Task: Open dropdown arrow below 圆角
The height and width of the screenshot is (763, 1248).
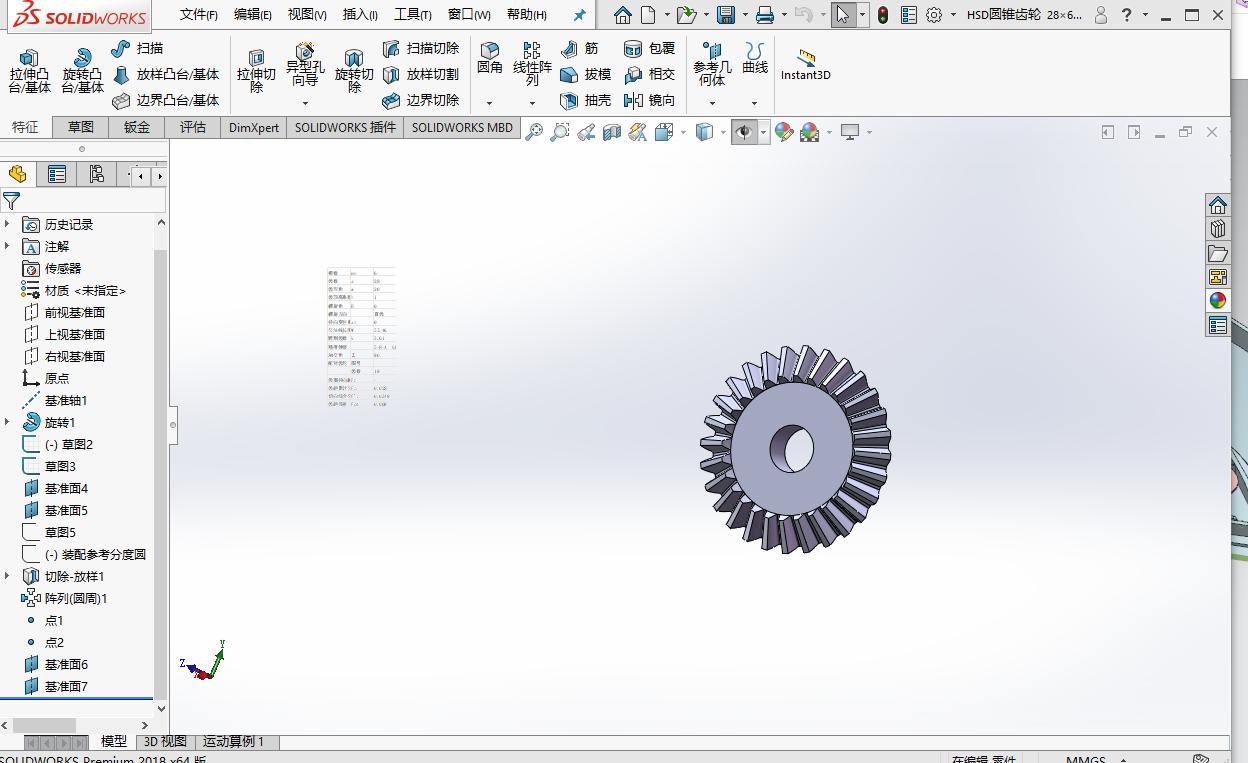Action: coord(490,103)
